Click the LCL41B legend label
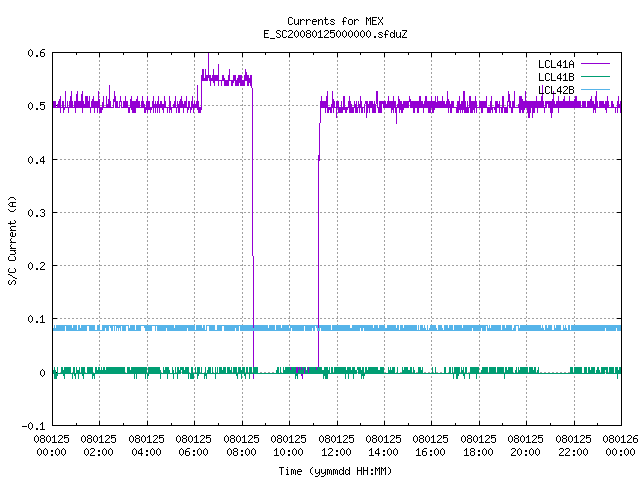 point(556,77)
